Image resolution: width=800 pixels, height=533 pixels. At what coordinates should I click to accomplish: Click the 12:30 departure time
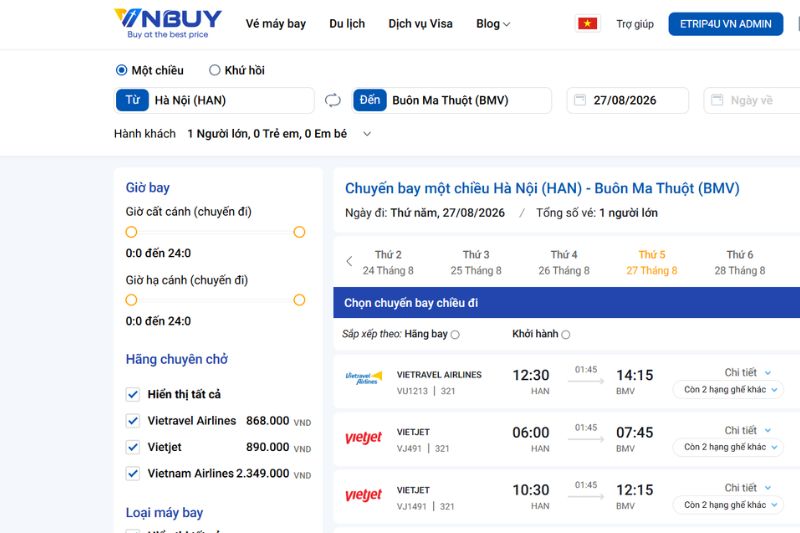tap(531, 375)
